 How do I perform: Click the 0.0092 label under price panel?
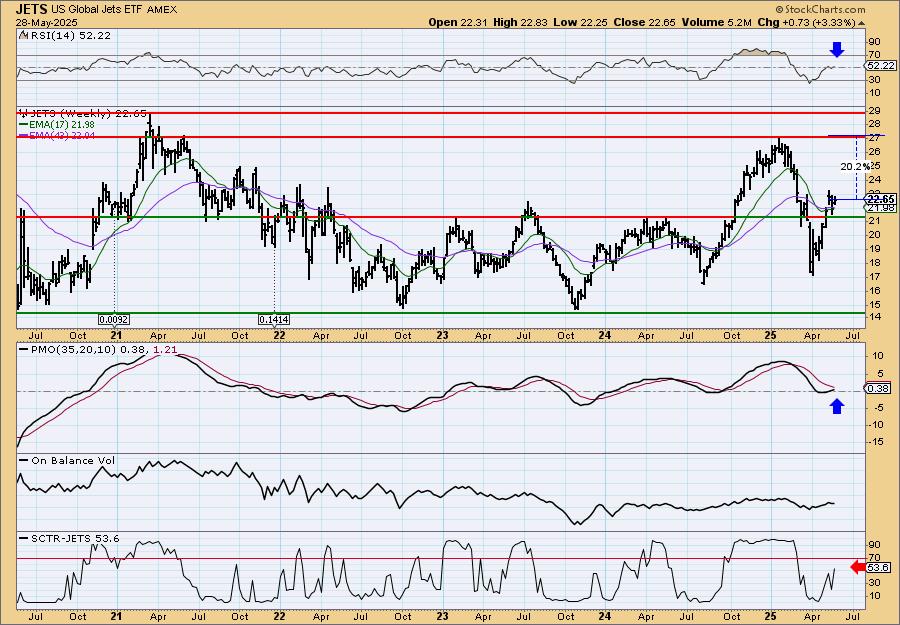(113, 320)
